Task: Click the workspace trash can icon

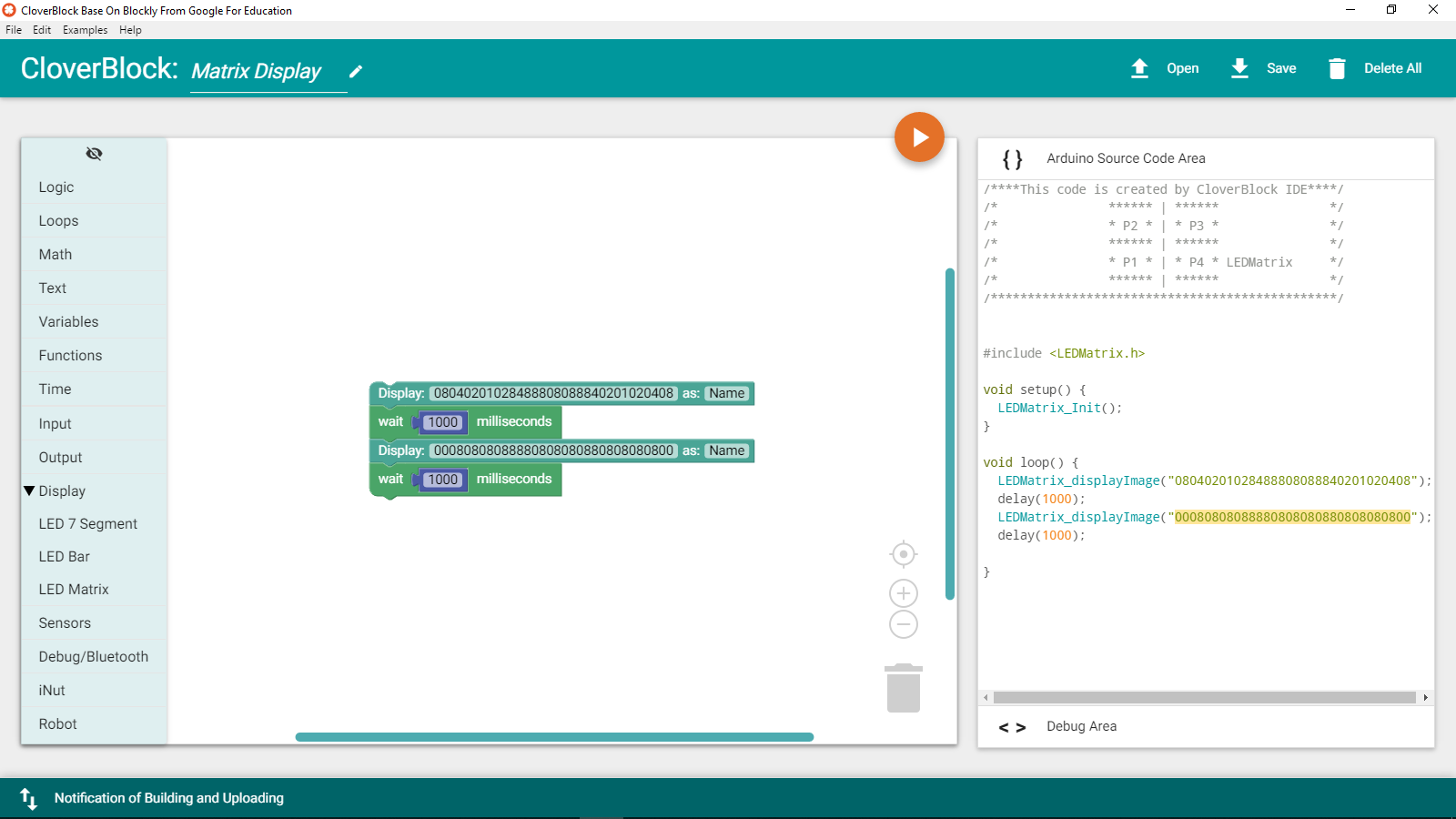Action: click(x=903, y=688)
